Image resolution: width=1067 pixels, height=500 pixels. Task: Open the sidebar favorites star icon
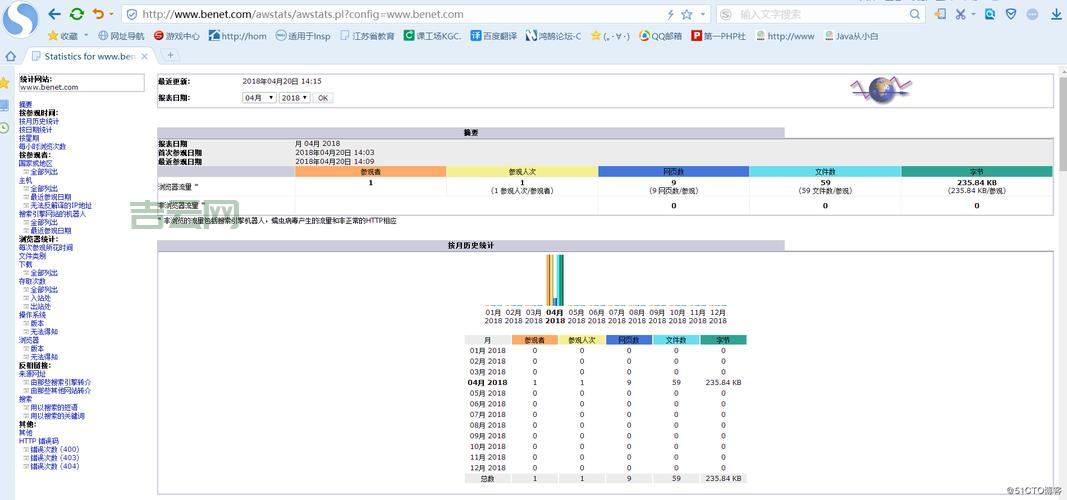[x=5, y=82]
